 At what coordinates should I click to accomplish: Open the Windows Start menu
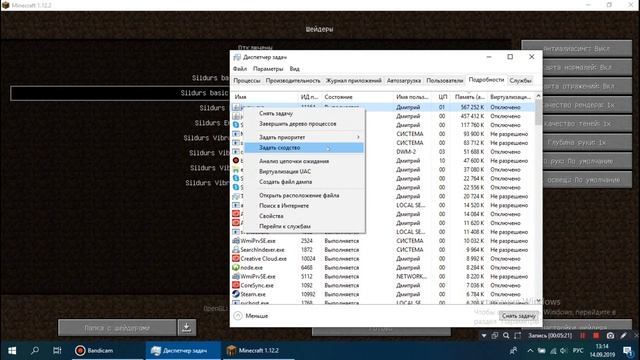[12, 351]
